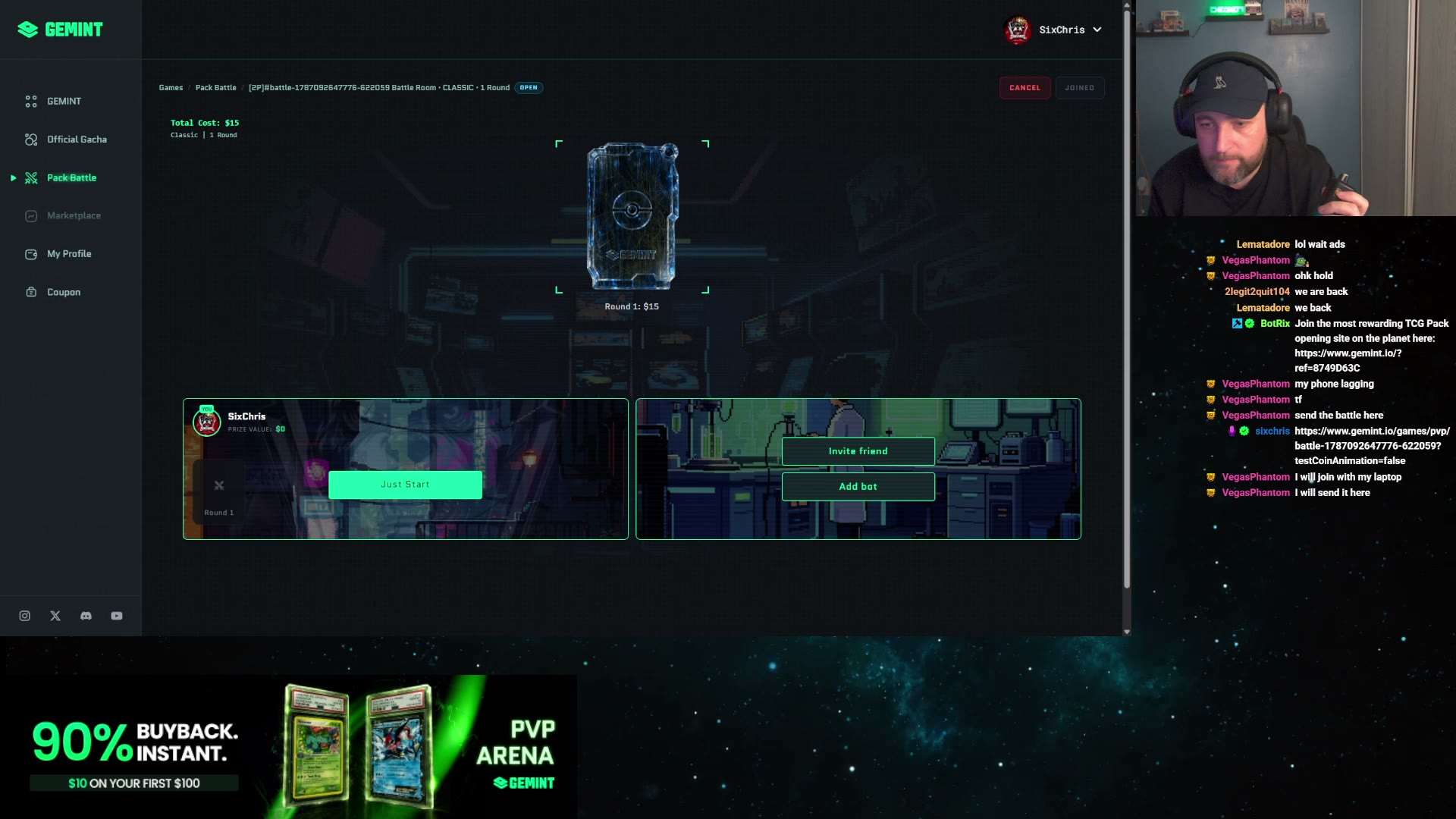The width and height of the screenshot is (1456, 819).
Task: Click the Coupon icon in sidebar
Action: tap(31, 292)
